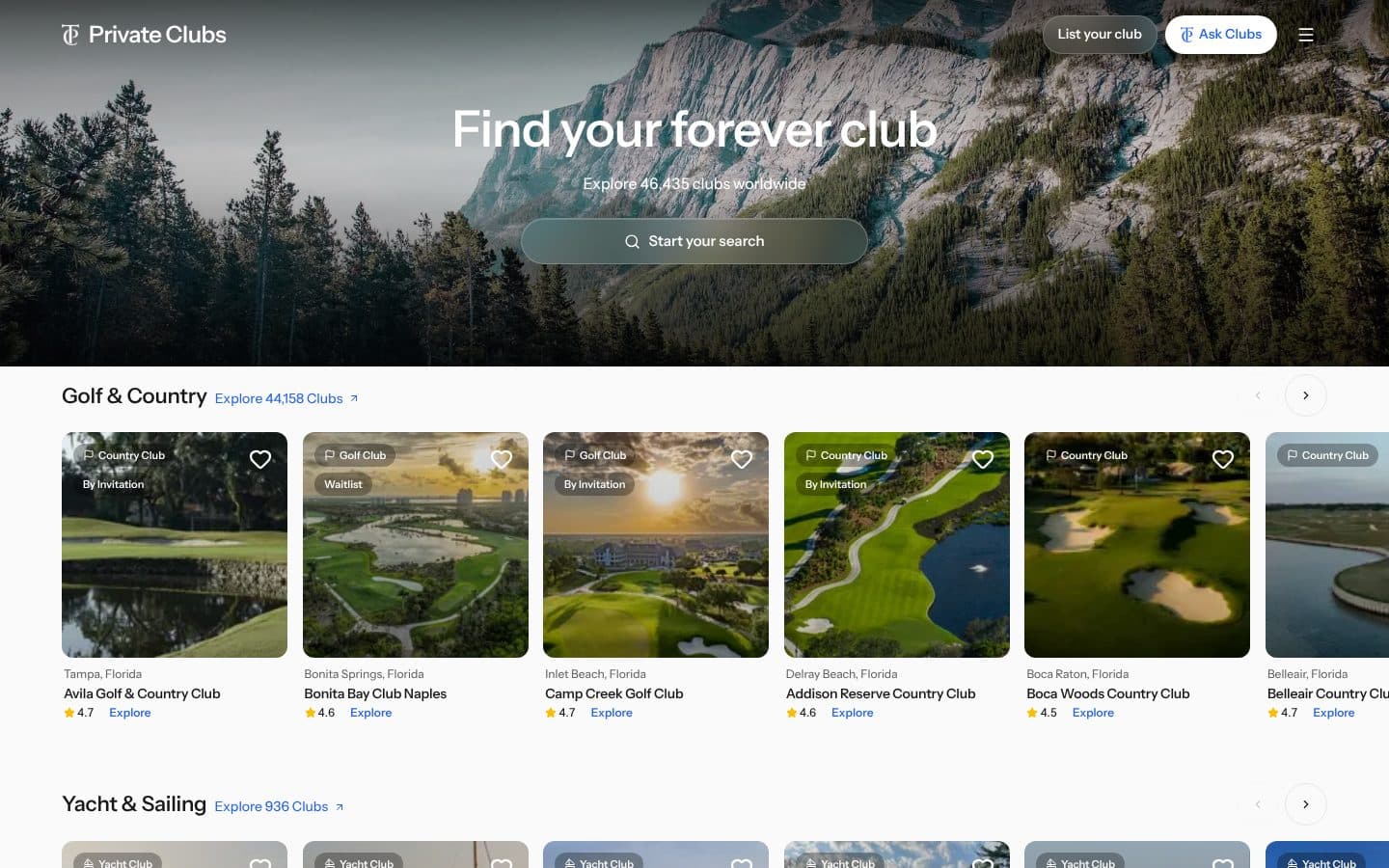Previous arrow for Golf & Country carousel
The height and width of the screenshot is (868, 1389).
(x=1258, y=395)
